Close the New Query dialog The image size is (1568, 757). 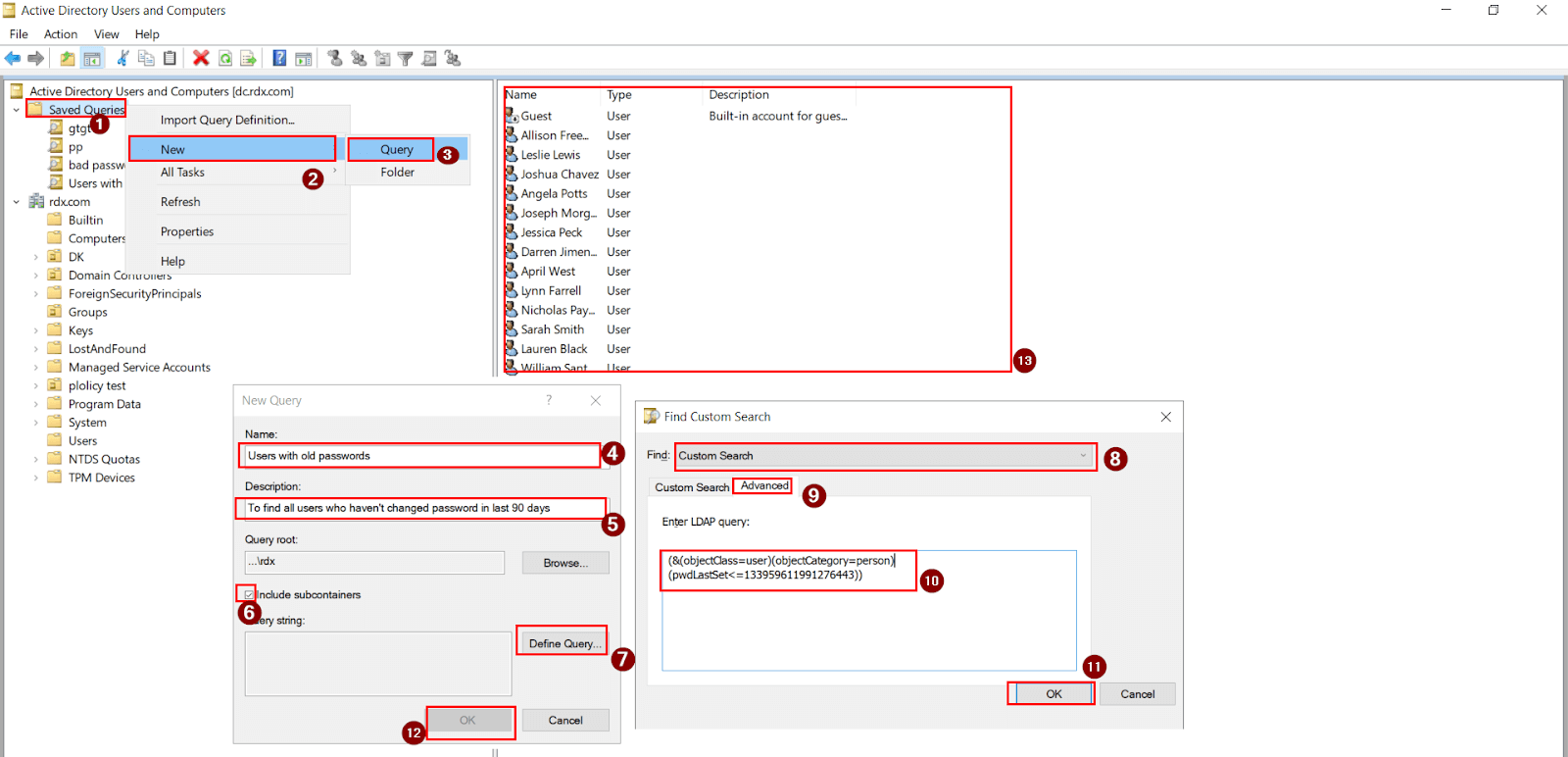[x=596, y=400]
